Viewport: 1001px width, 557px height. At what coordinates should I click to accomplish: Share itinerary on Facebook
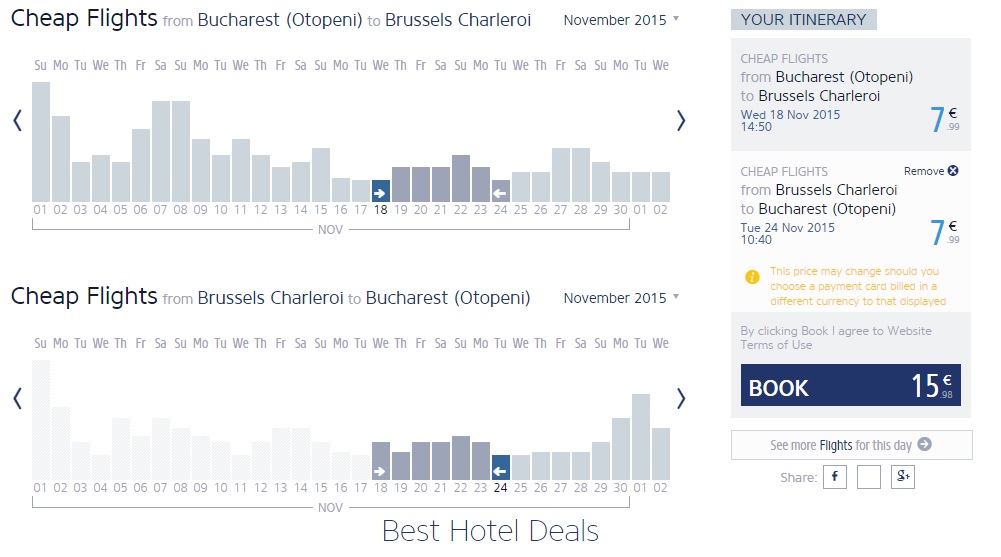(835, 477)
